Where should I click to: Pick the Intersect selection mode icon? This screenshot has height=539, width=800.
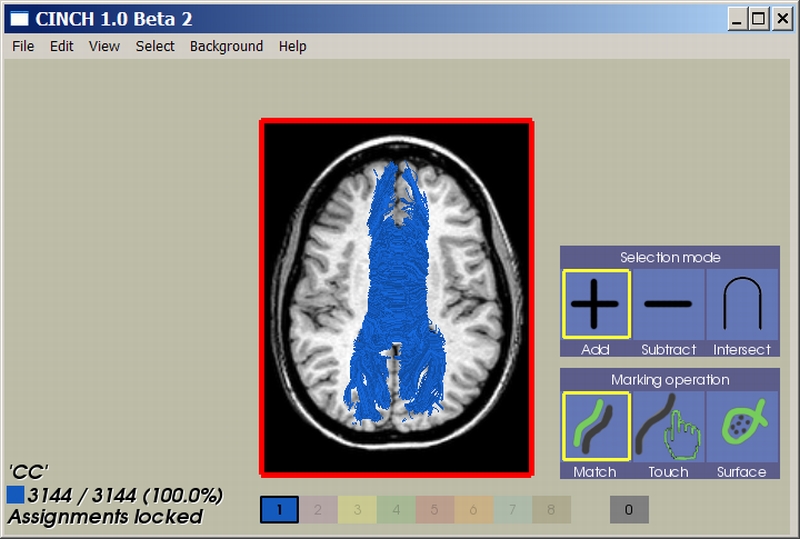[x=742, y=305]
